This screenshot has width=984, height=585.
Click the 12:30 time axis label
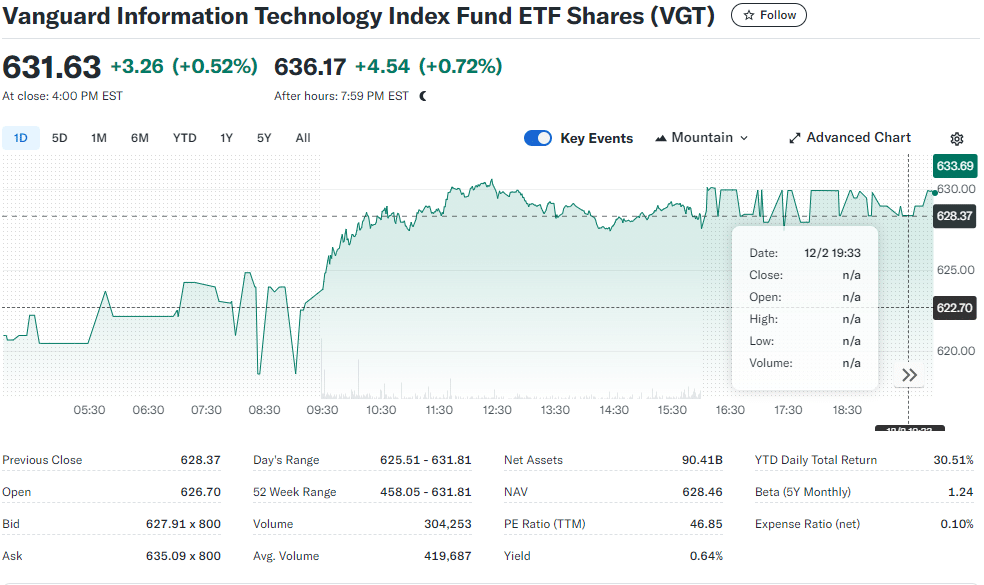[497, 410]
